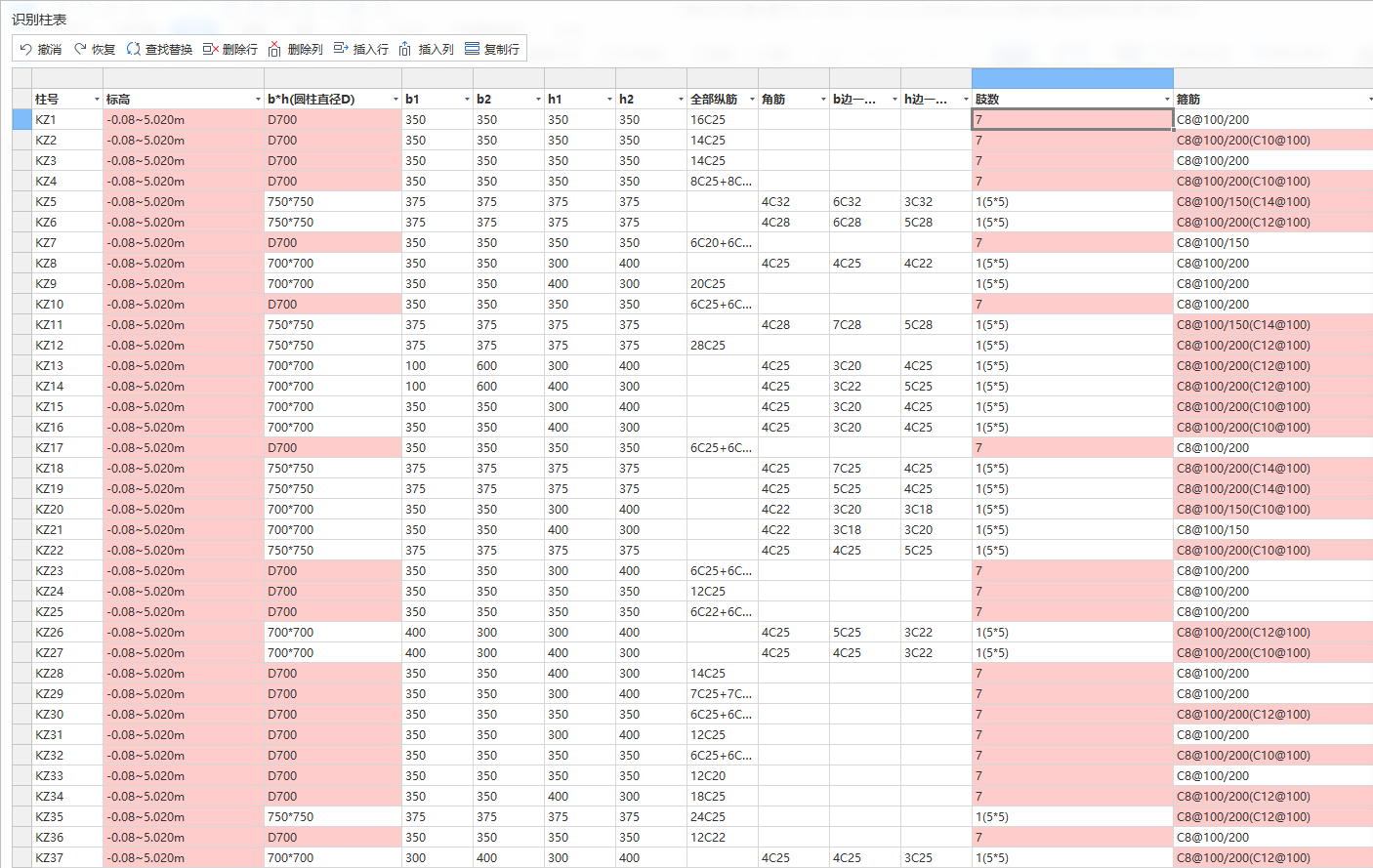
Task: Click the 6C32 cell in KZ5 row
Action: (865, 202)
